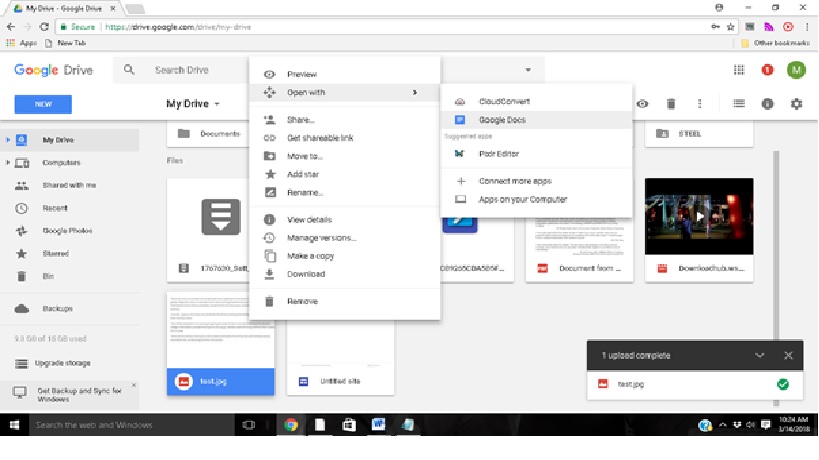This screenshot has width=819, height=460.
Task: Open with Google Docs
Action: click(536, 120)
